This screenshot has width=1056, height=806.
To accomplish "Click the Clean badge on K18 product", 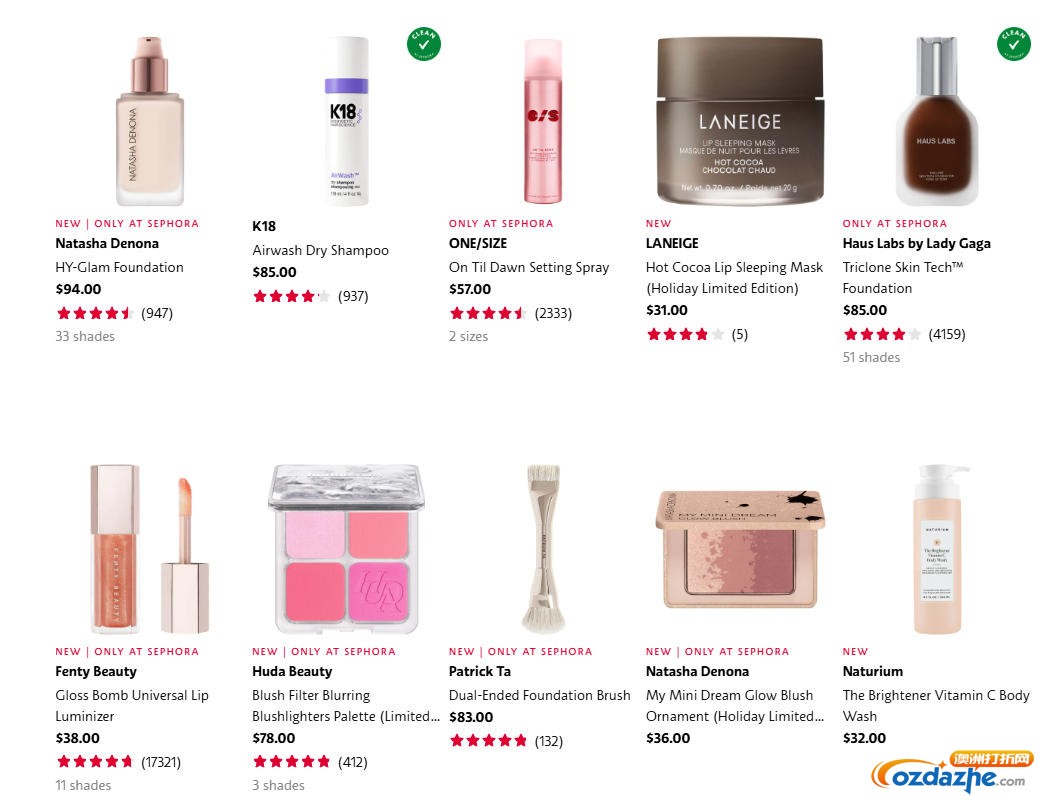I will tap(424, 44).
